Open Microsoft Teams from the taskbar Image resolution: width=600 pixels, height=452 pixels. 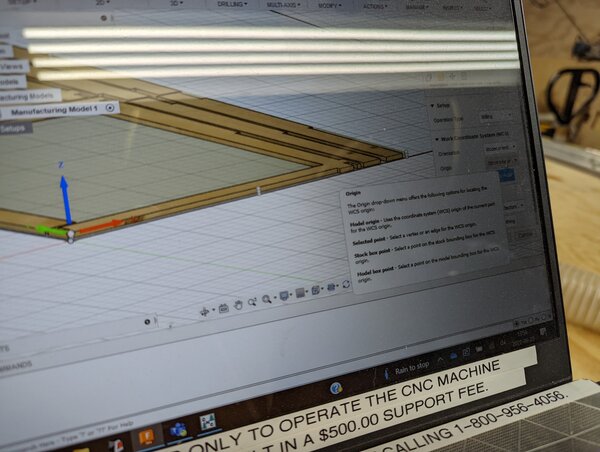177,430
